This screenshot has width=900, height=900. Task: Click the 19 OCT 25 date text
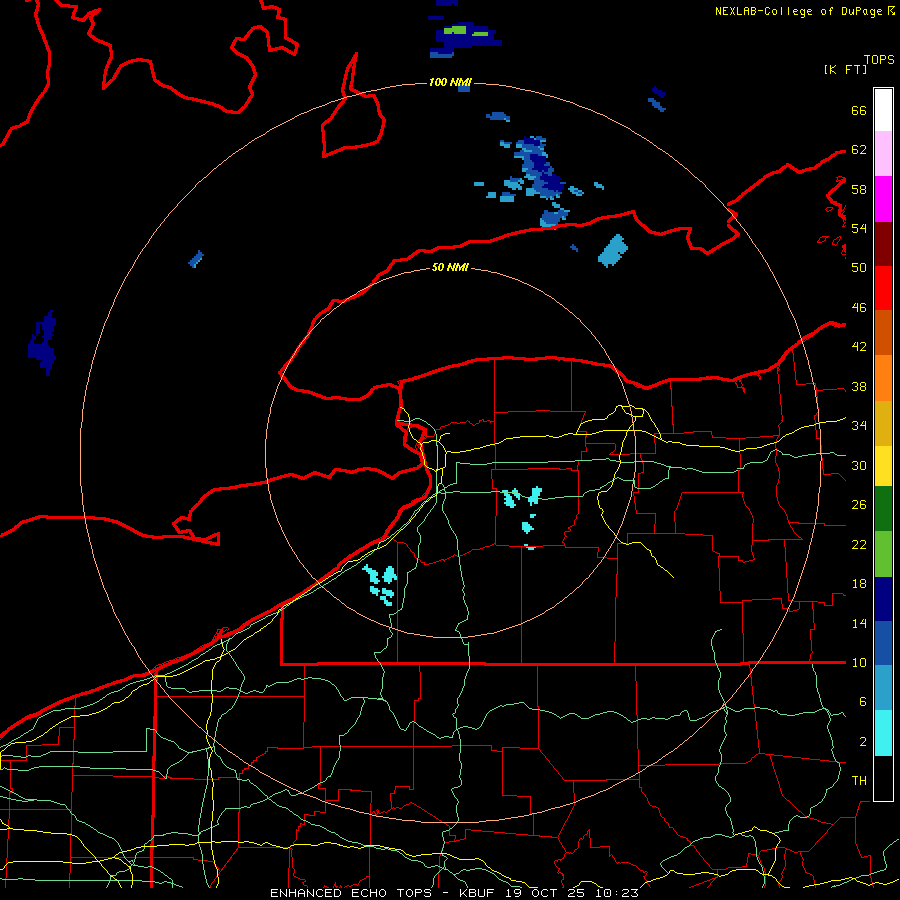[x=548, y=893]
